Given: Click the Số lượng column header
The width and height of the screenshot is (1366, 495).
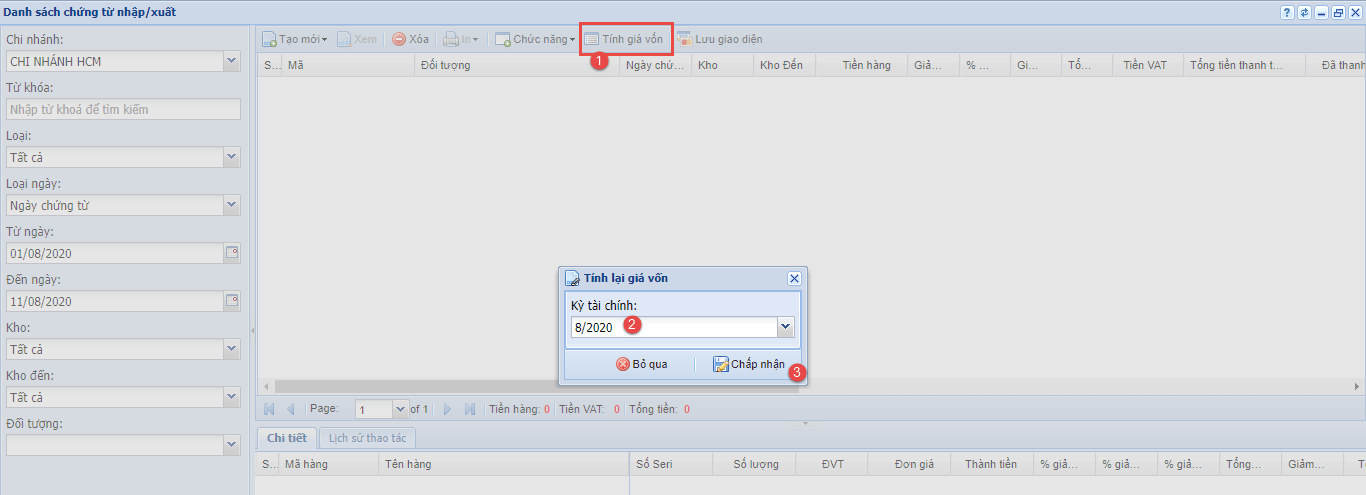Looking at the screenshot, I should [754, 464].
